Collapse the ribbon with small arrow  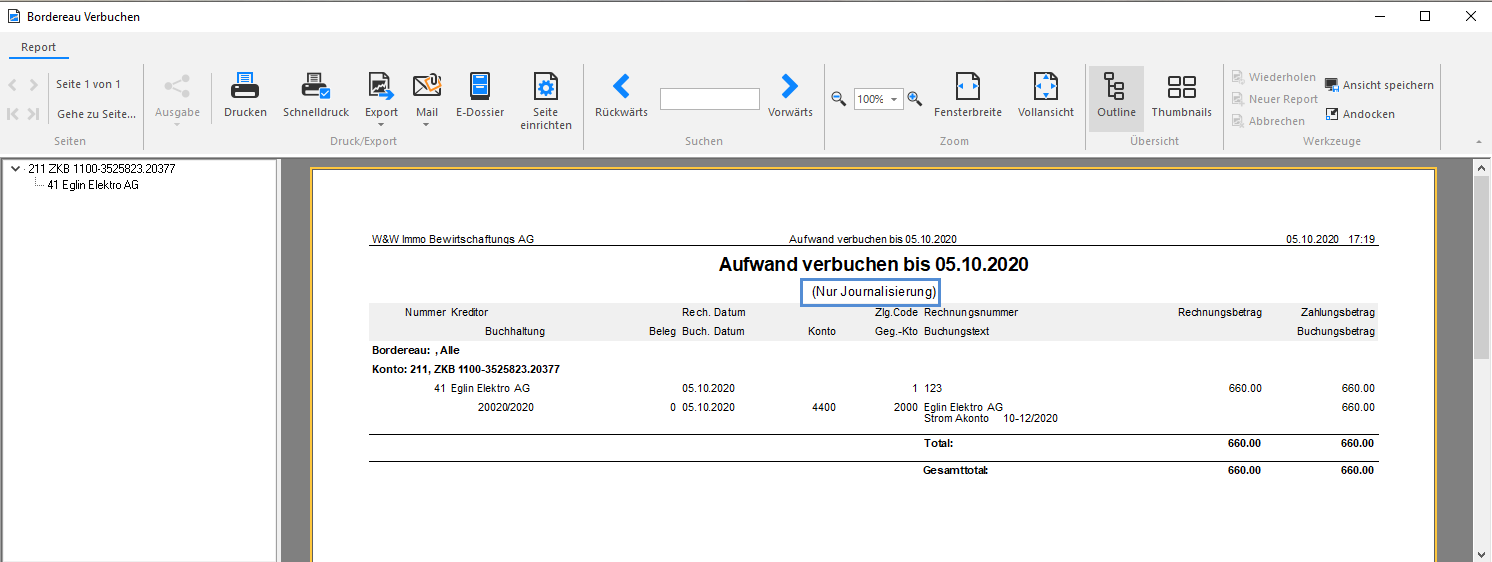pos(1478,142)
